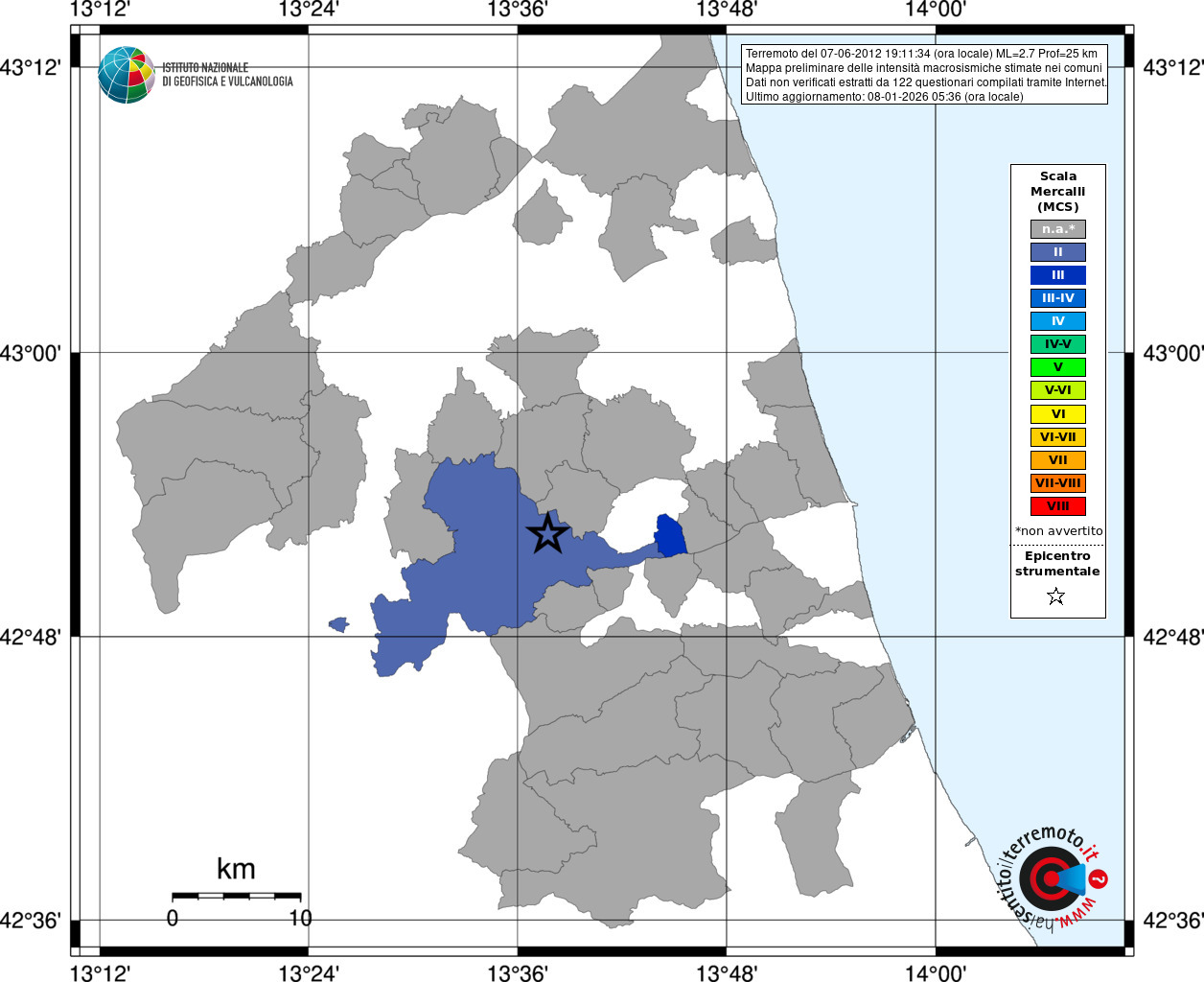The height and width of the screenshot is (982, 1204).
Task: Click the tiny blue enclave near 13°24'
Action: pos(338,624)
